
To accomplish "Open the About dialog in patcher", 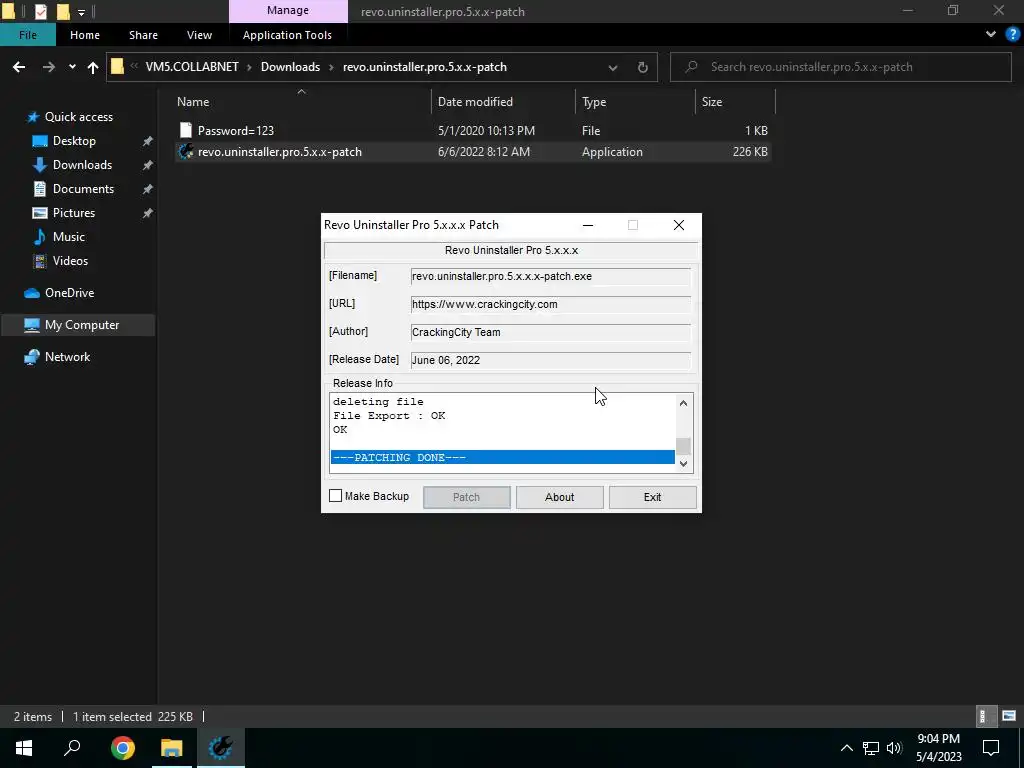I will (x=560, y=497).
